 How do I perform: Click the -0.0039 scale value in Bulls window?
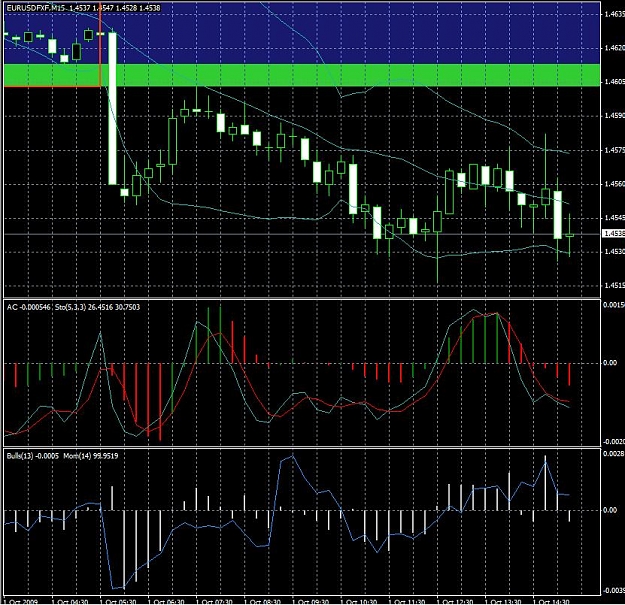point(614,591)
